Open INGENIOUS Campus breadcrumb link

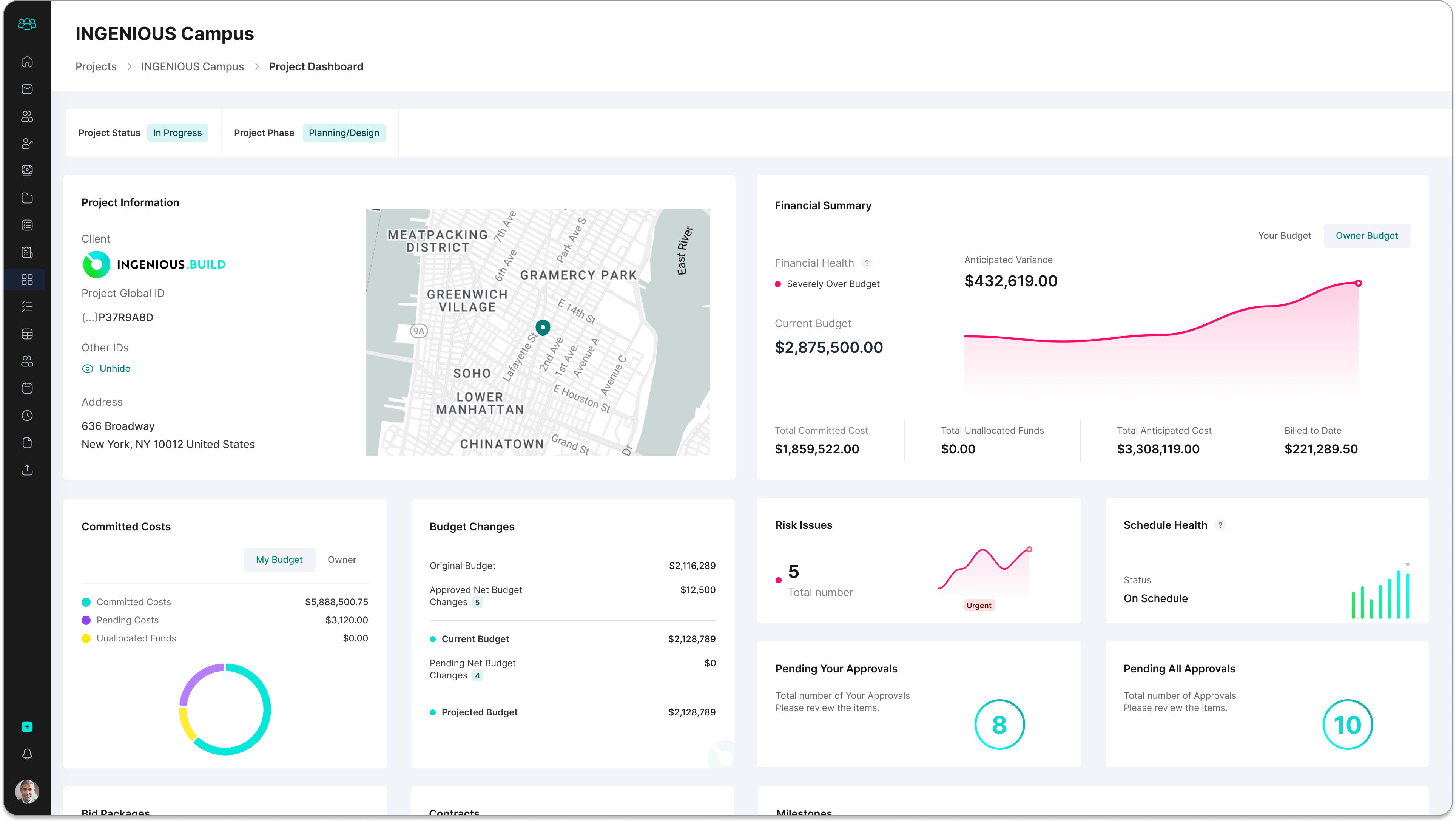pos(192,67)
